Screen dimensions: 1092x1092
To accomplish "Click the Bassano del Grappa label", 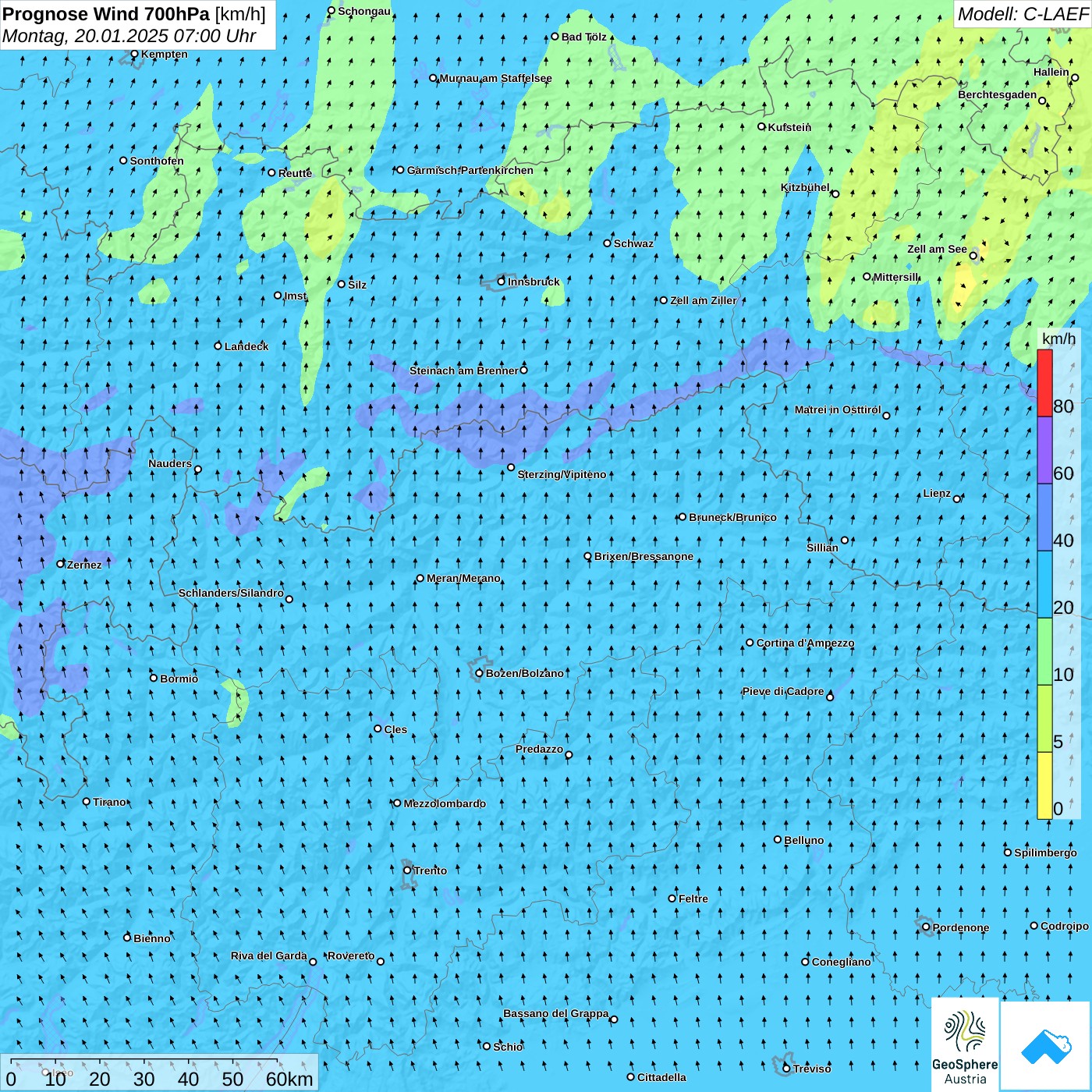I will pos(555,1013).
